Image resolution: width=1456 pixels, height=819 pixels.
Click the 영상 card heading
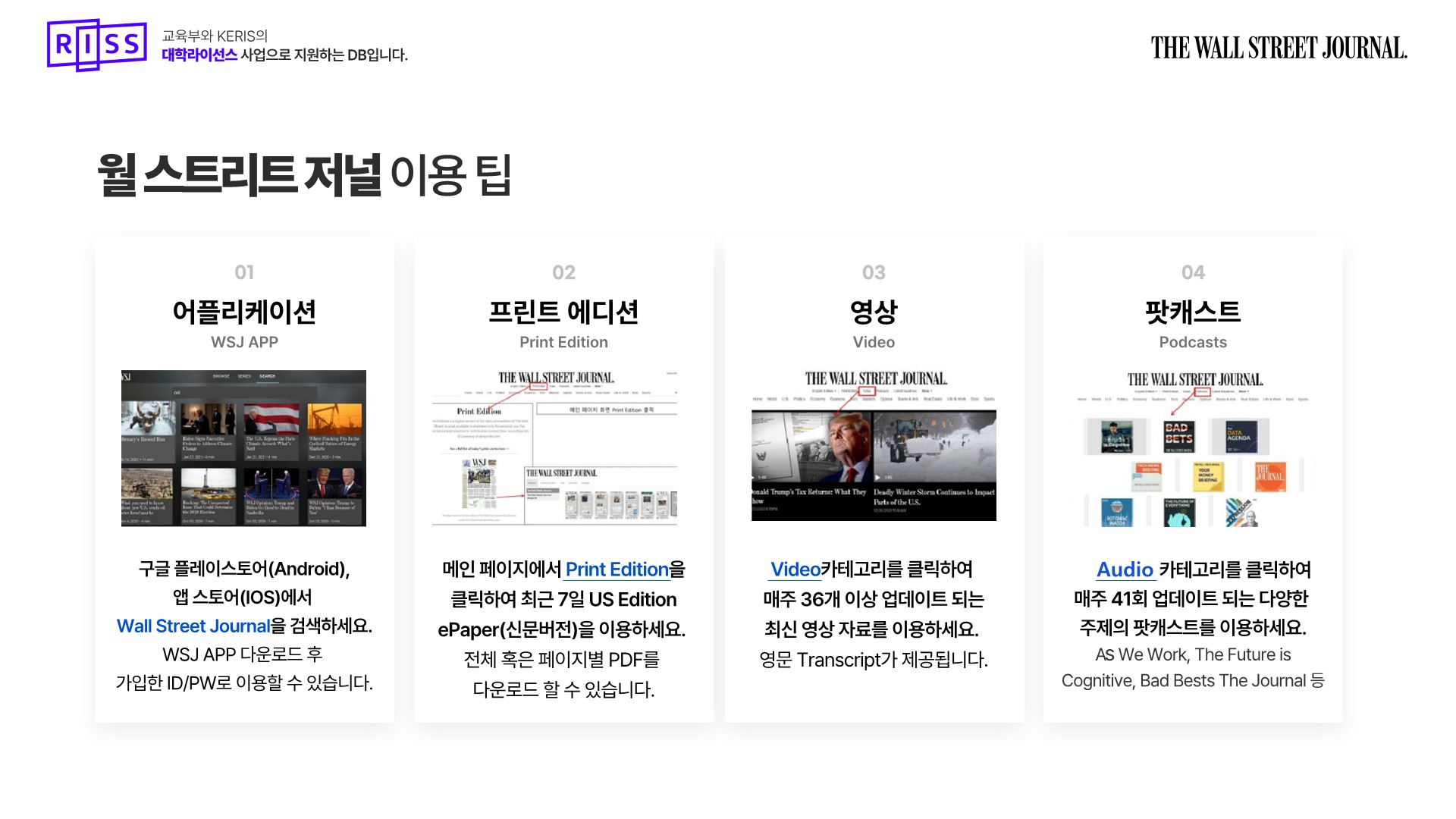[x=874, y=312]
